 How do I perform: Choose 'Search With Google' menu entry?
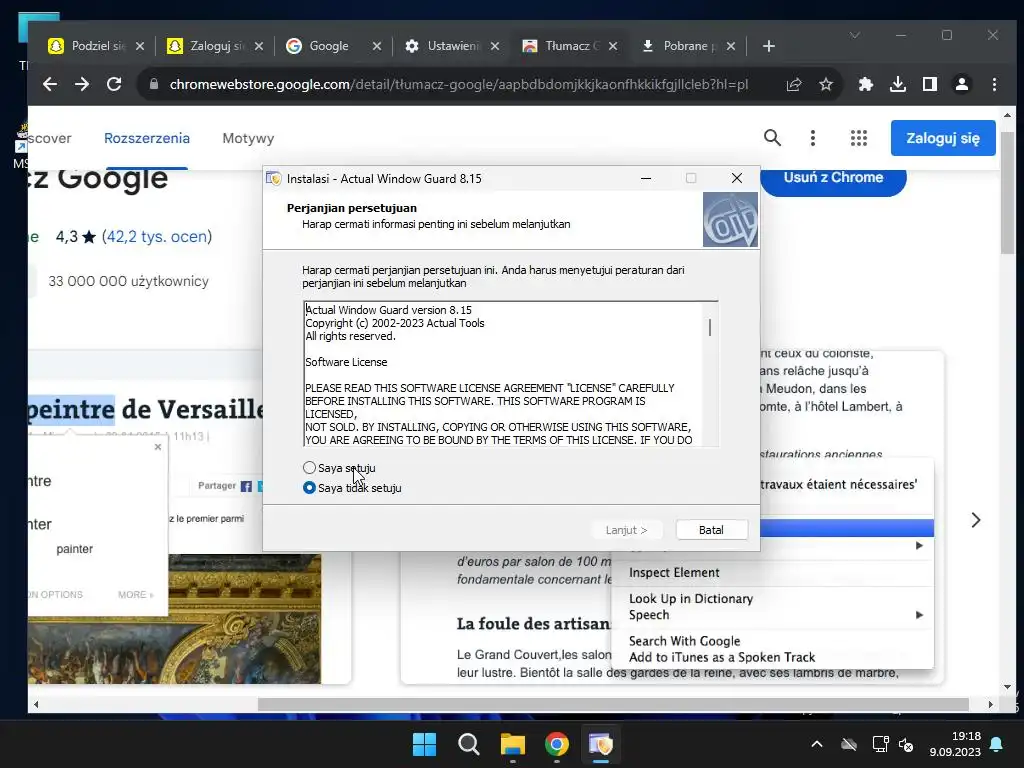[684, 641]
